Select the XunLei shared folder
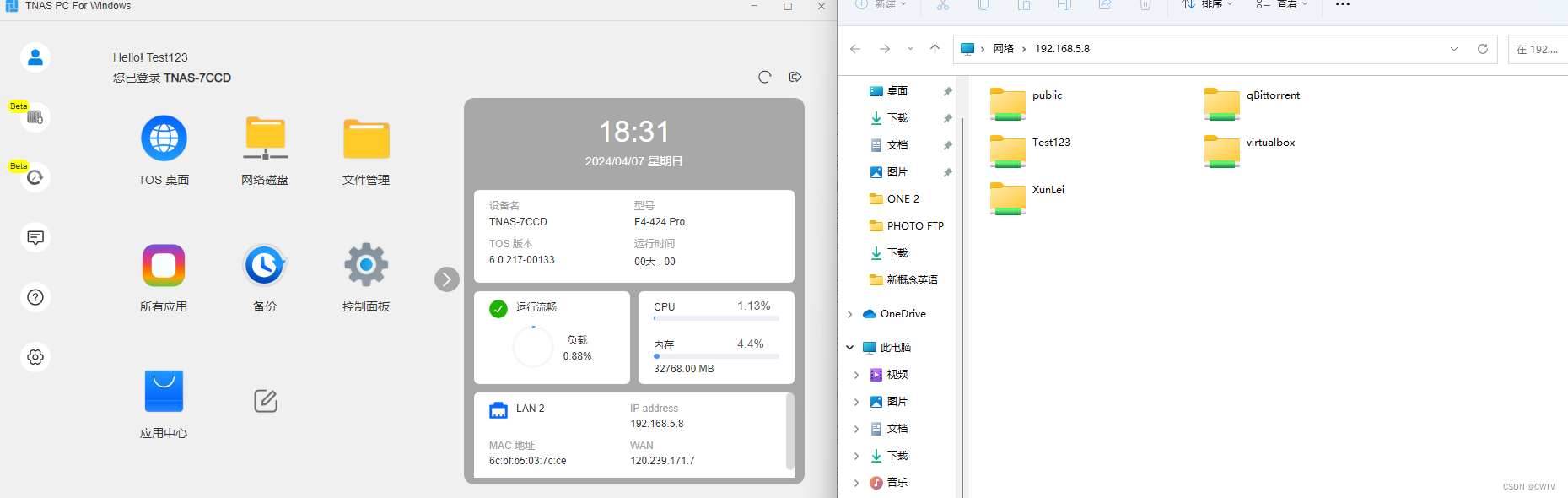The width and height of the screenshot is (1568, 498). pos(1026,198)
